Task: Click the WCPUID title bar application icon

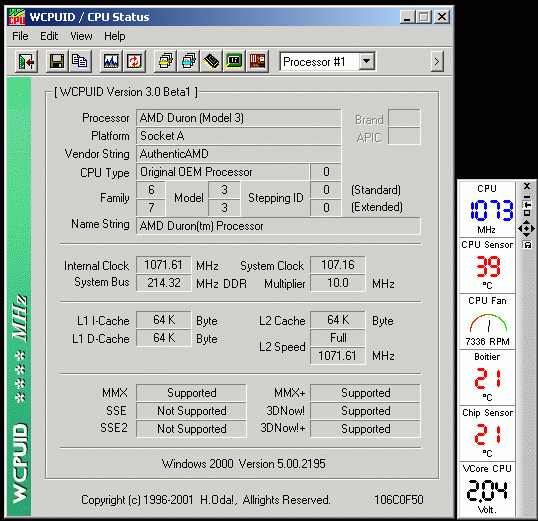Action: [x=17, y=17]
